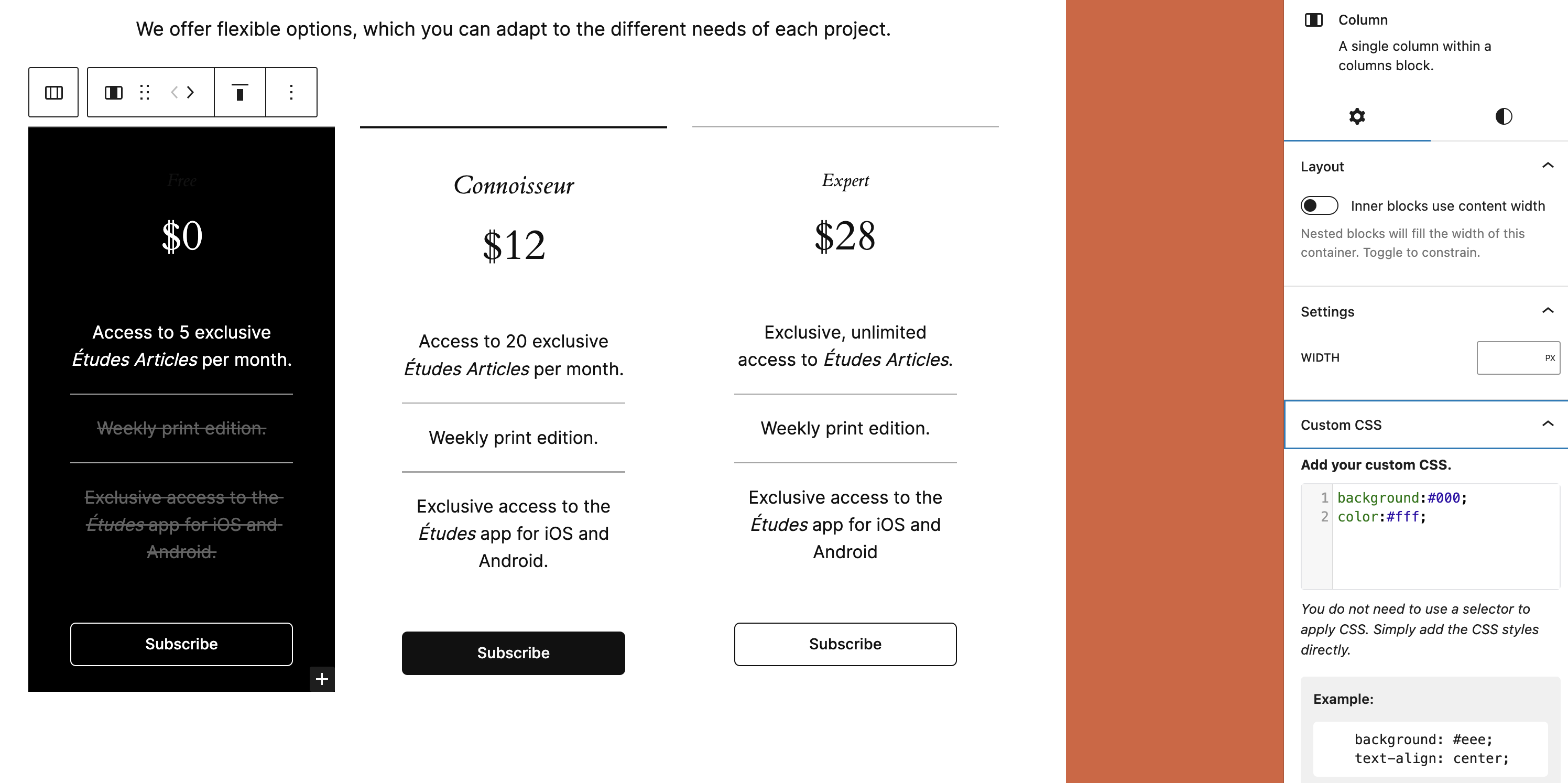Grab the drag handle dots icon

(x=144, y=93)
